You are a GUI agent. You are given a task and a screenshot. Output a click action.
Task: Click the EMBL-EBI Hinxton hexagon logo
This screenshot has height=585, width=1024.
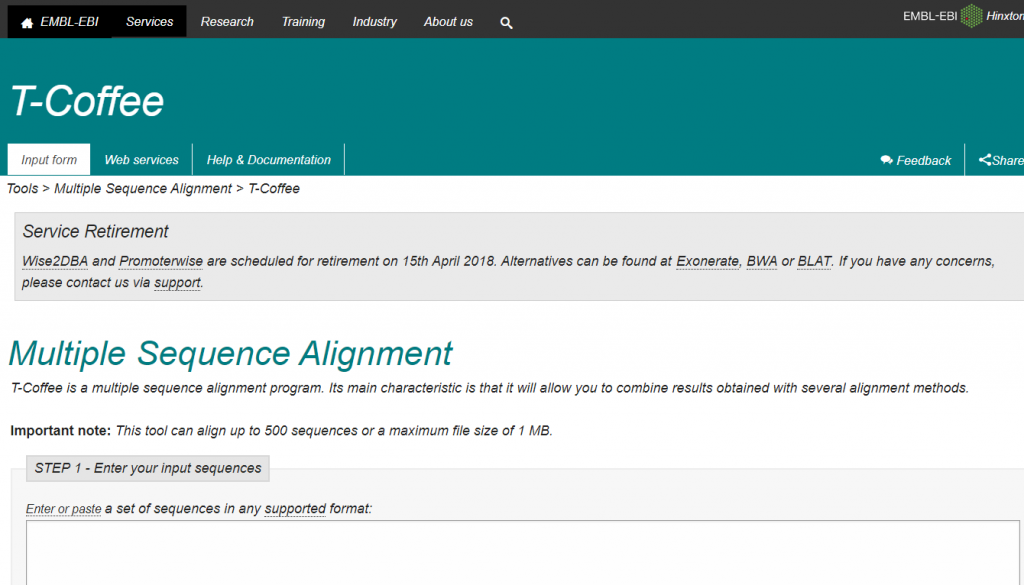click(x=971, y=16)
